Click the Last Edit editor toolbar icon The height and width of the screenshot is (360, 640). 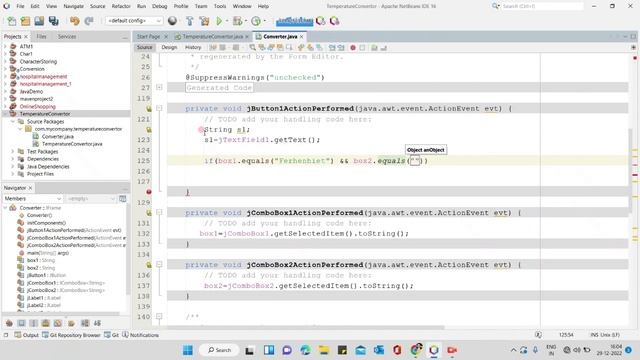tap(213, 48)
